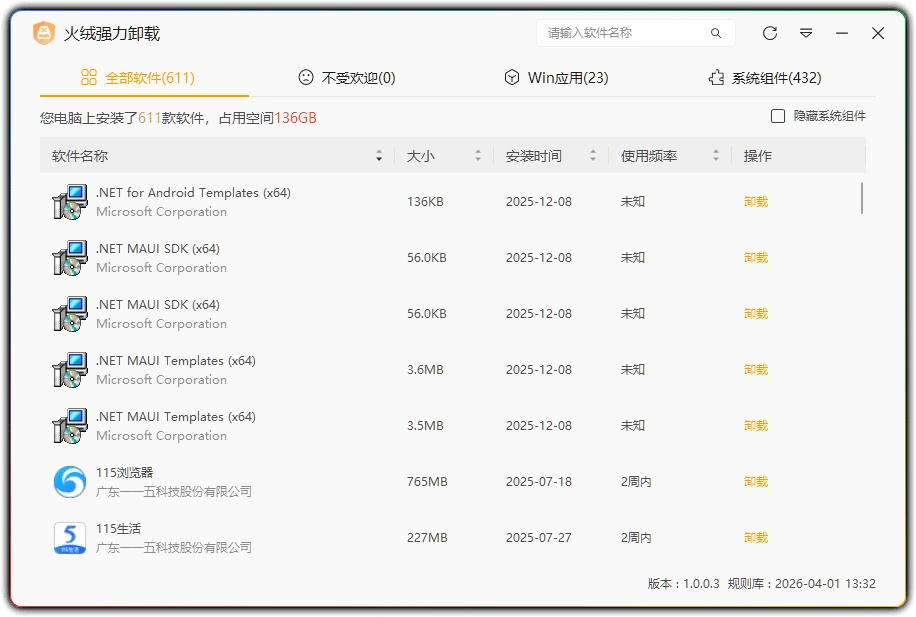
Task: Select the 115生活 application icon
Action: click(69, 537)
